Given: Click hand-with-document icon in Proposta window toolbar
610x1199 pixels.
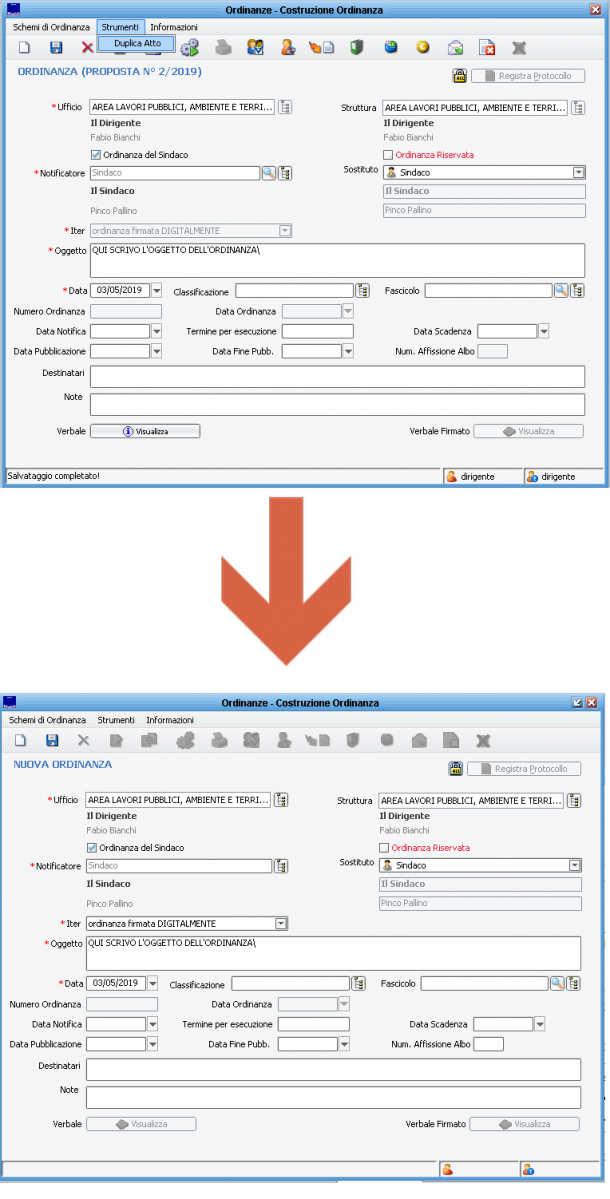Looking at the screenshot, I should [321, 47].
